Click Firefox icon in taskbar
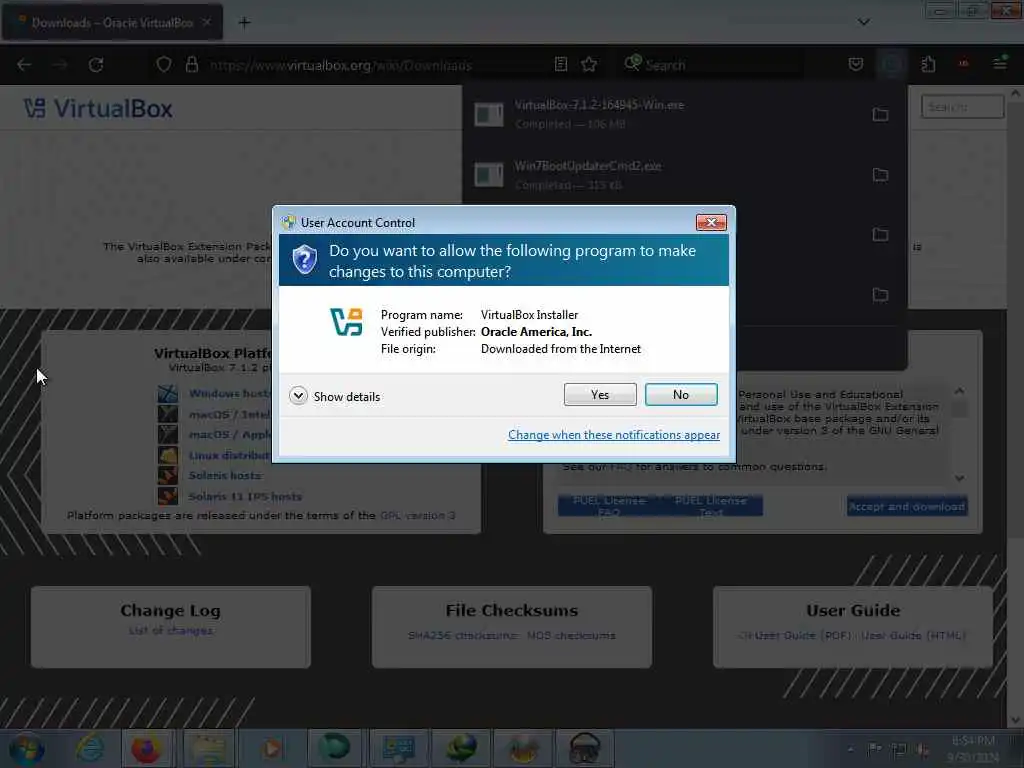This screenshot has width=1024, height=768. point(146,748)
